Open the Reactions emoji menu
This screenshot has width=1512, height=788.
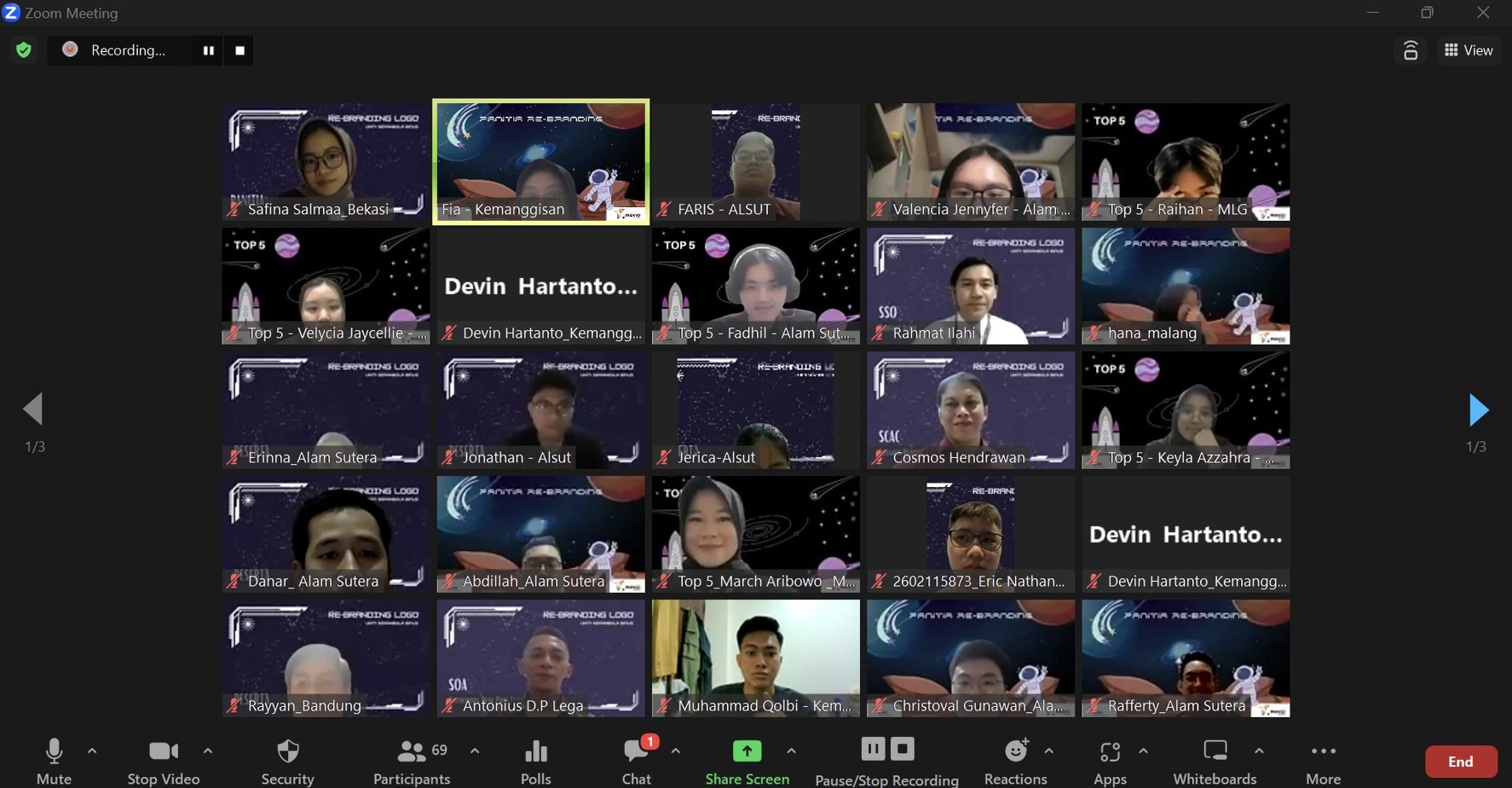tap(1015, 761)
